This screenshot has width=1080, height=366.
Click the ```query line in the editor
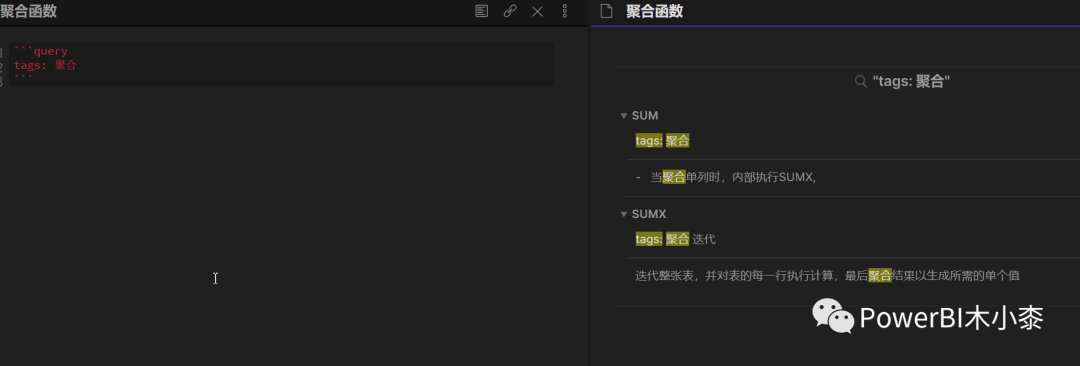(x=41, y=51)
